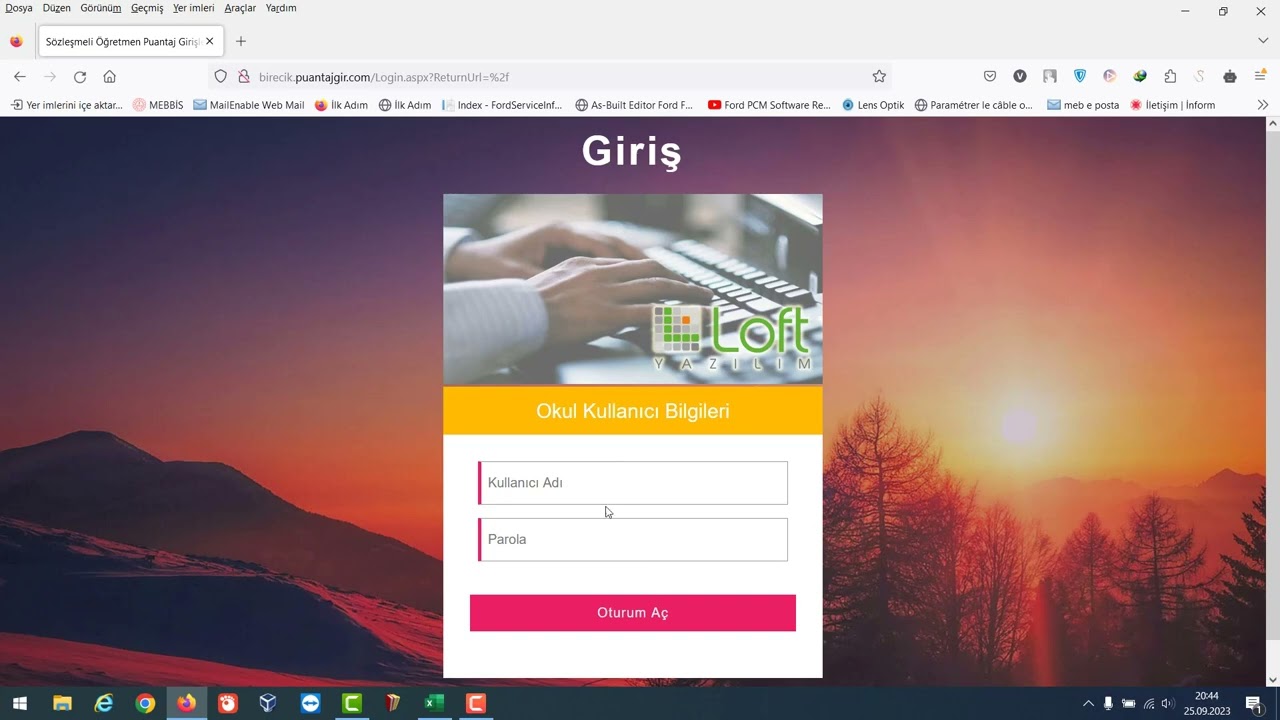The width and height of the screenshot is (1280, 720).
Task: Open the Yer imleri menu
Action: (194, 8)
